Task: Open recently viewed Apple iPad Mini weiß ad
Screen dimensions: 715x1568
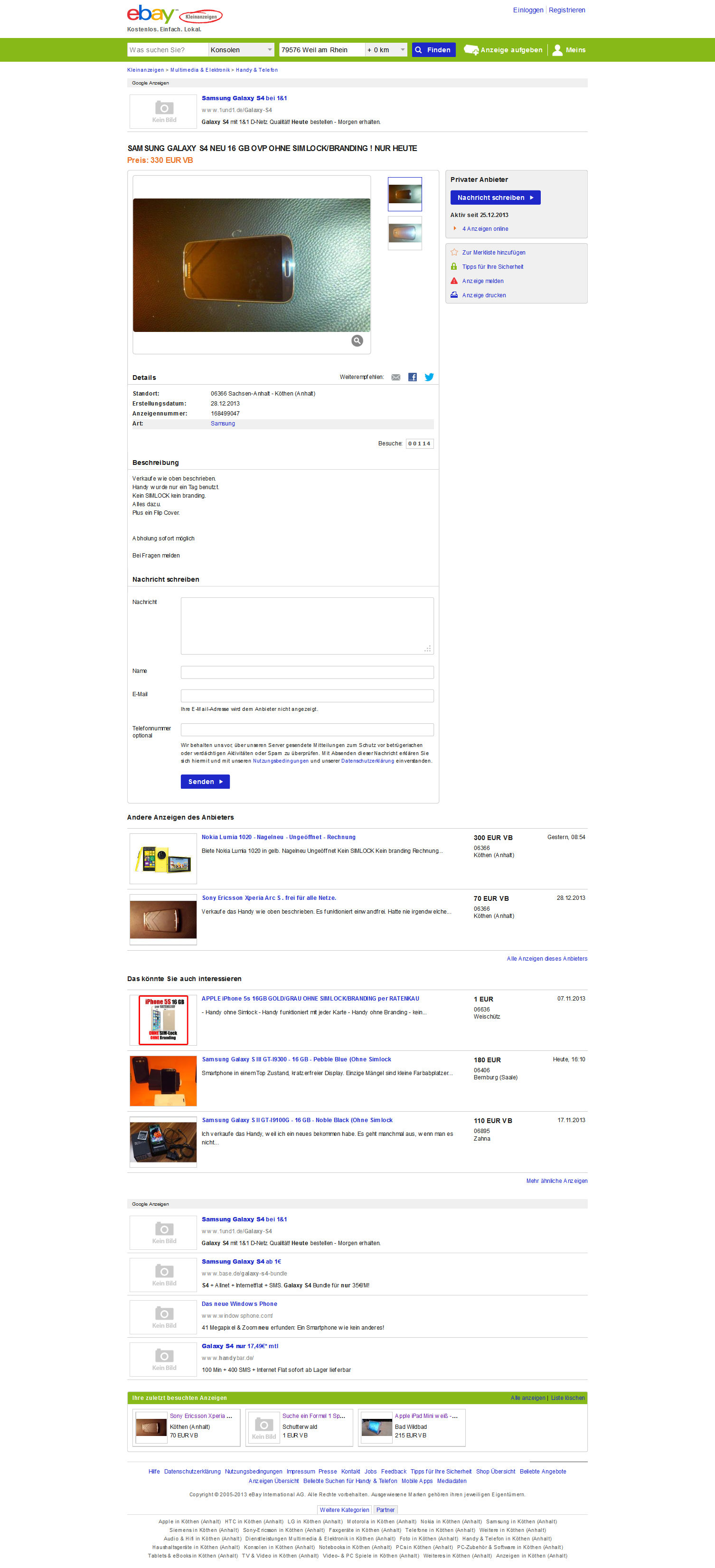Action: pos(426,1417)
